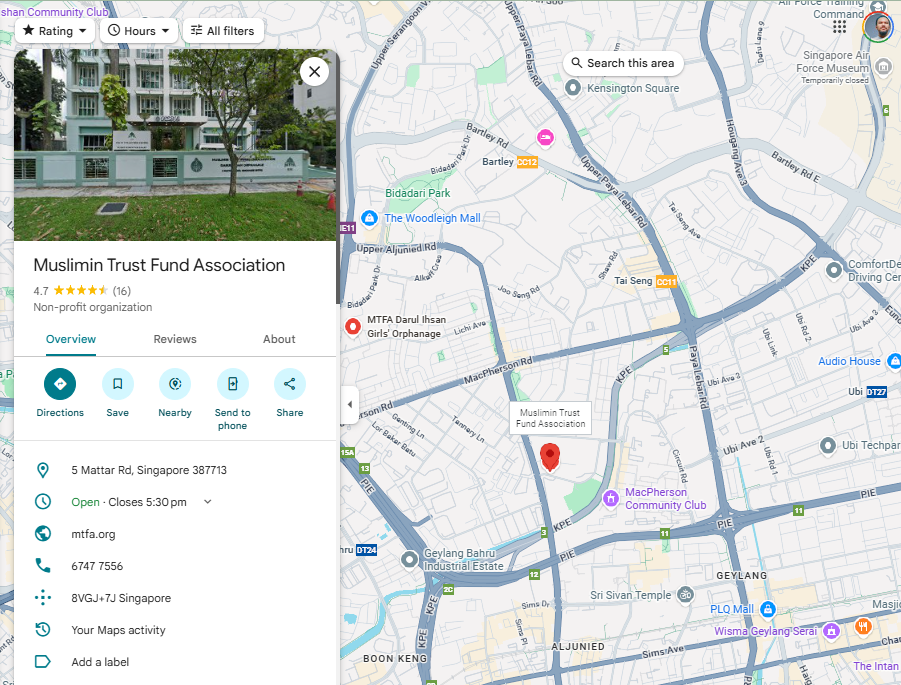
Task: Click the pink hotel marker near Bartley
Action: click(545, 137)
